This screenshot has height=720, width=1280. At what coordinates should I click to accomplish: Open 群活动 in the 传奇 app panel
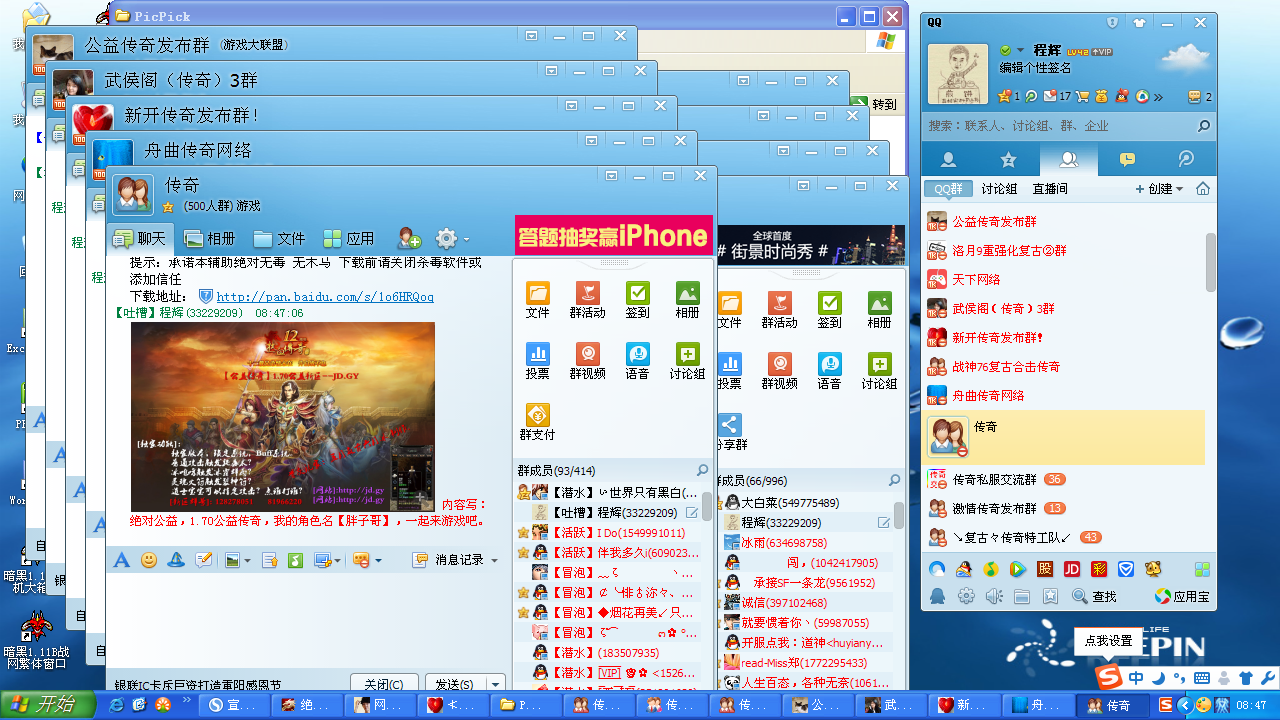point(587,300)
